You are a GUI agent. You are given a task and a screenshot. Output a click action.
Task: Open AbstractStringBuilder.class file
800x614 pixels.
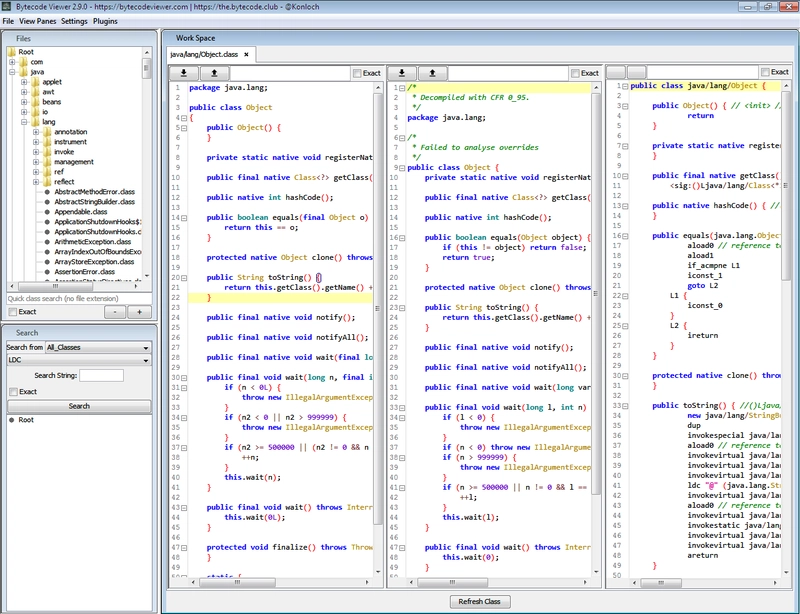[94, 202]
